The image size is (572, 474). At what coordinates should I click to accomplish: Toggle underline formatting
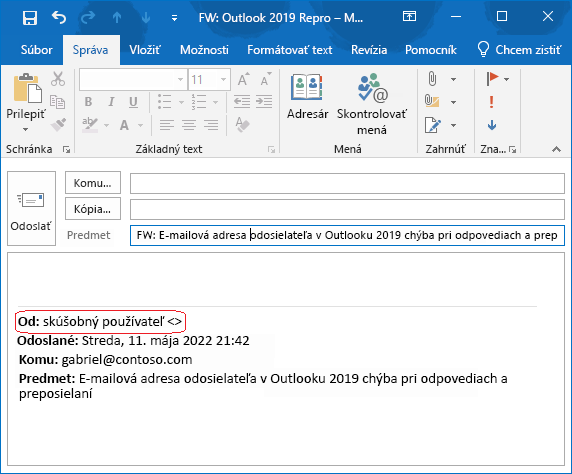[x=134, y=102]
